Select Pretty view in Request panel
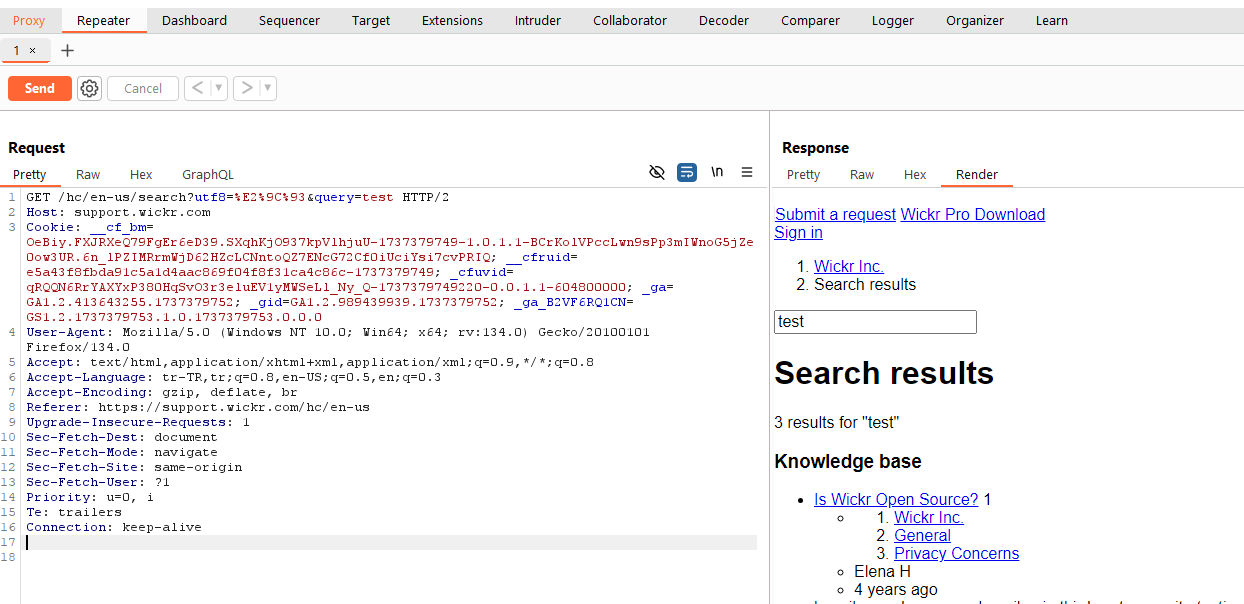 pyautogui.click(x=30, y=174)
